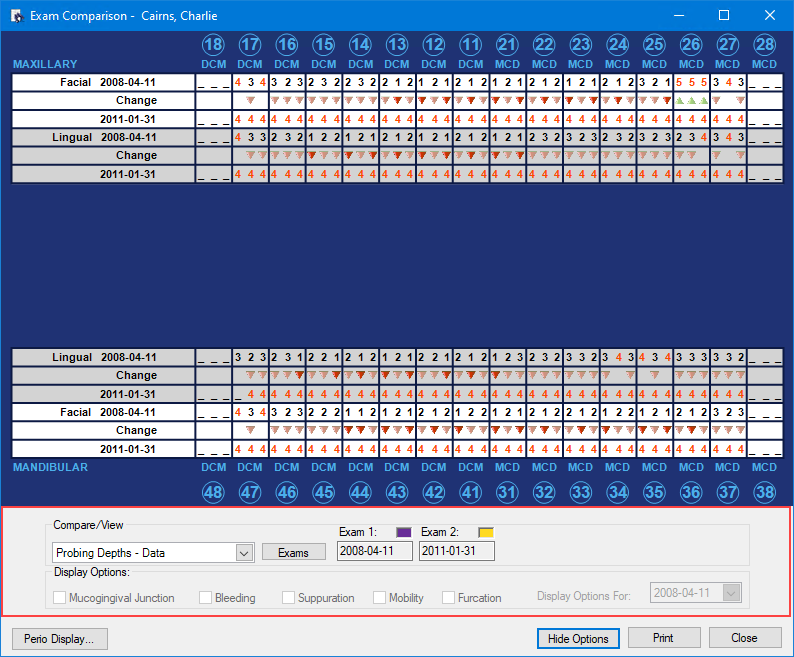Click tooth 11 icon in maxillary header
794x657 pixels.
pos(470,44)
